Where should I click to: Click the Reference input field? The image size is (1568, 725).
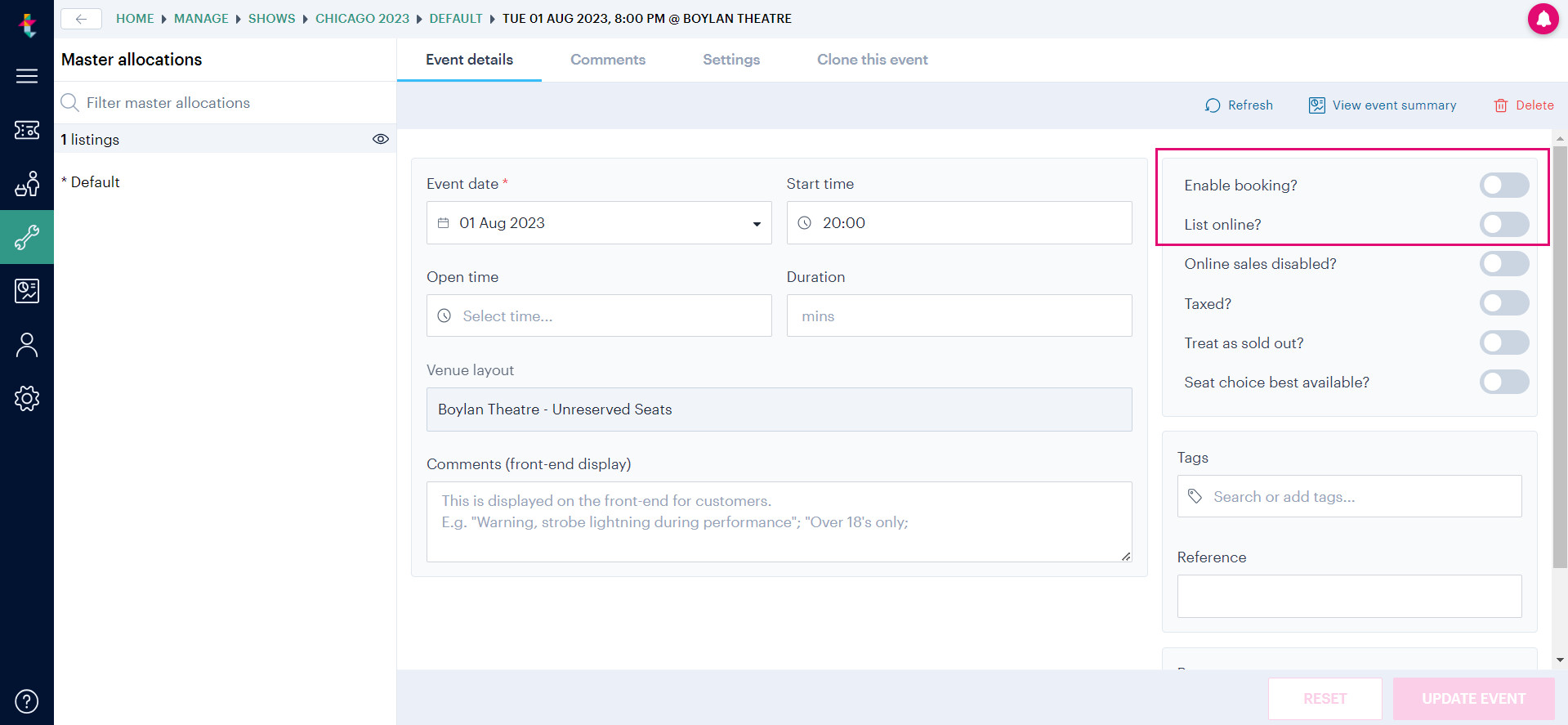tap(1349, 596)
